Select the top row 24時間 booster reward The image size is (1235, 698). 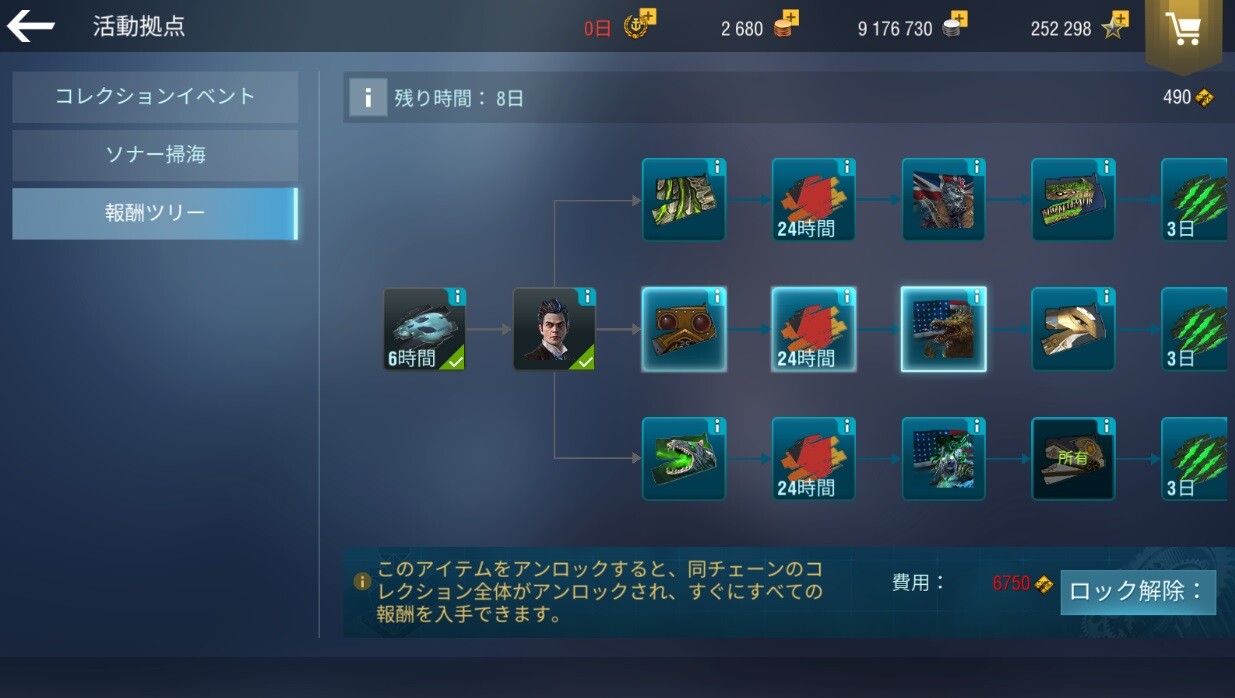814,200
